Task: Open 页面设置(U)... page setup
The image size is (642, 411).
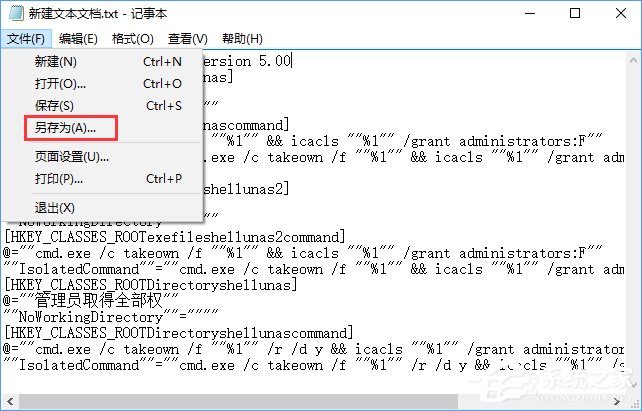Action: click(x=102, y=157)
